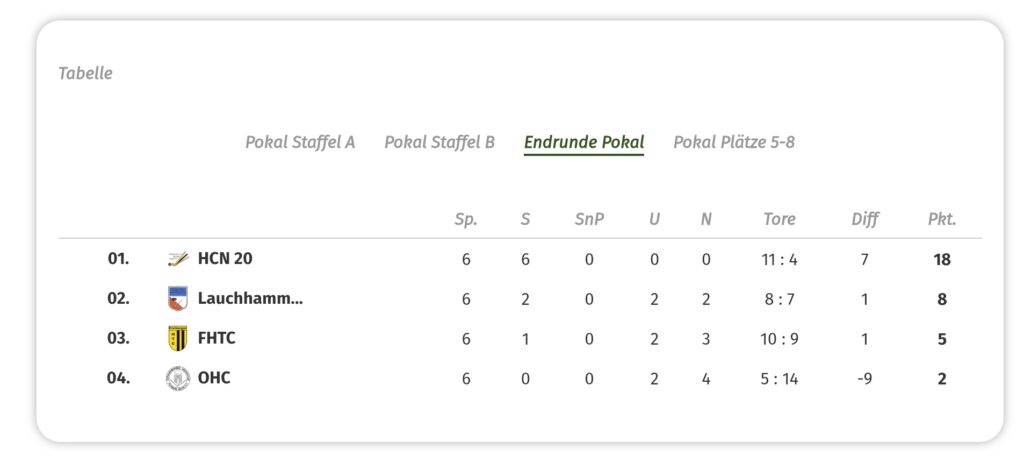The image size is (1024, 471).
Task: Click the HCN 20 team logo icon
Action: tap(178, 259)
